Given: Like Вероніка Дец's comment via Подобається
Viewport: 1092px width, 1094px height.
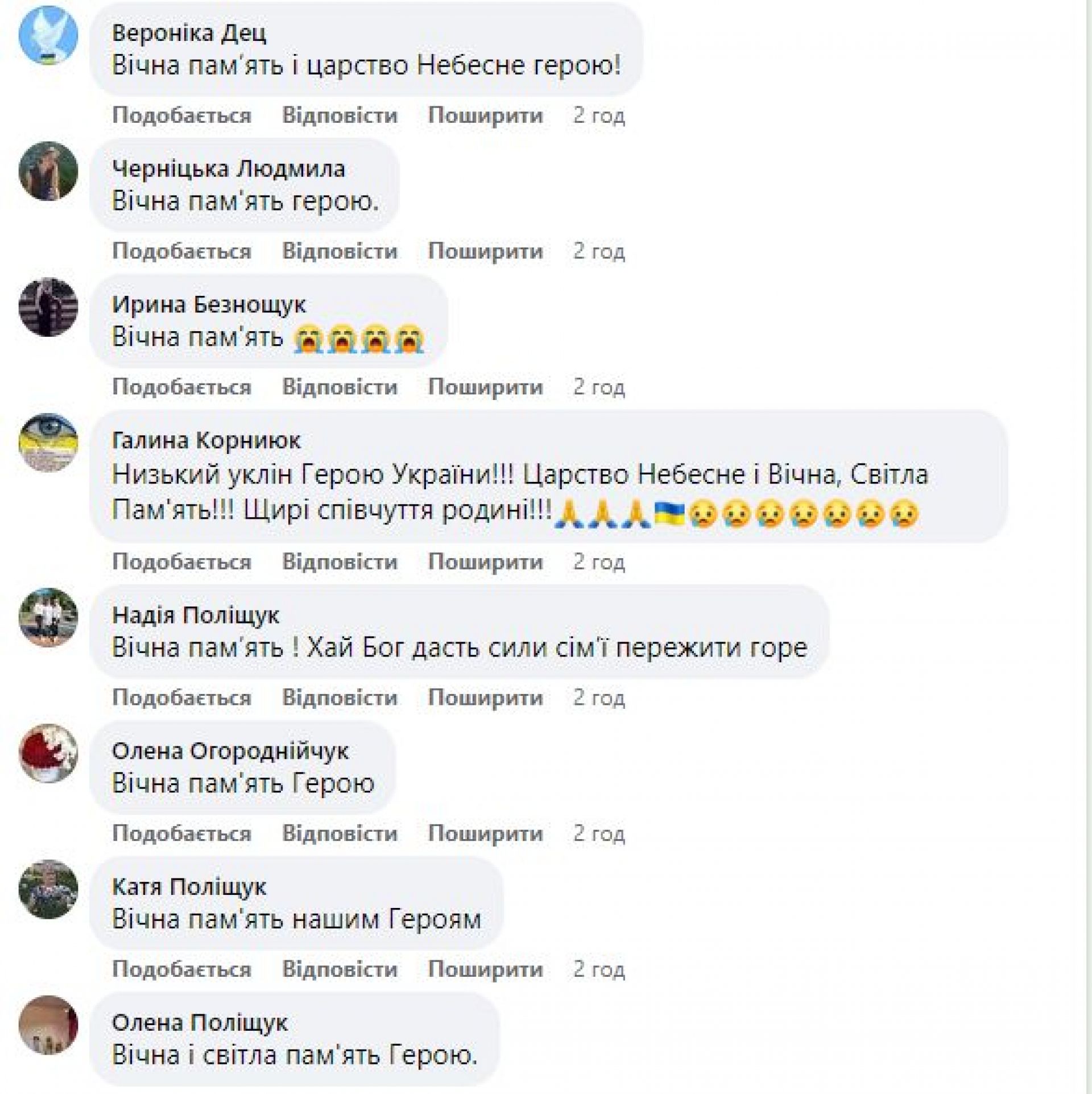Looking at the screenshot, I should [181, 115].
